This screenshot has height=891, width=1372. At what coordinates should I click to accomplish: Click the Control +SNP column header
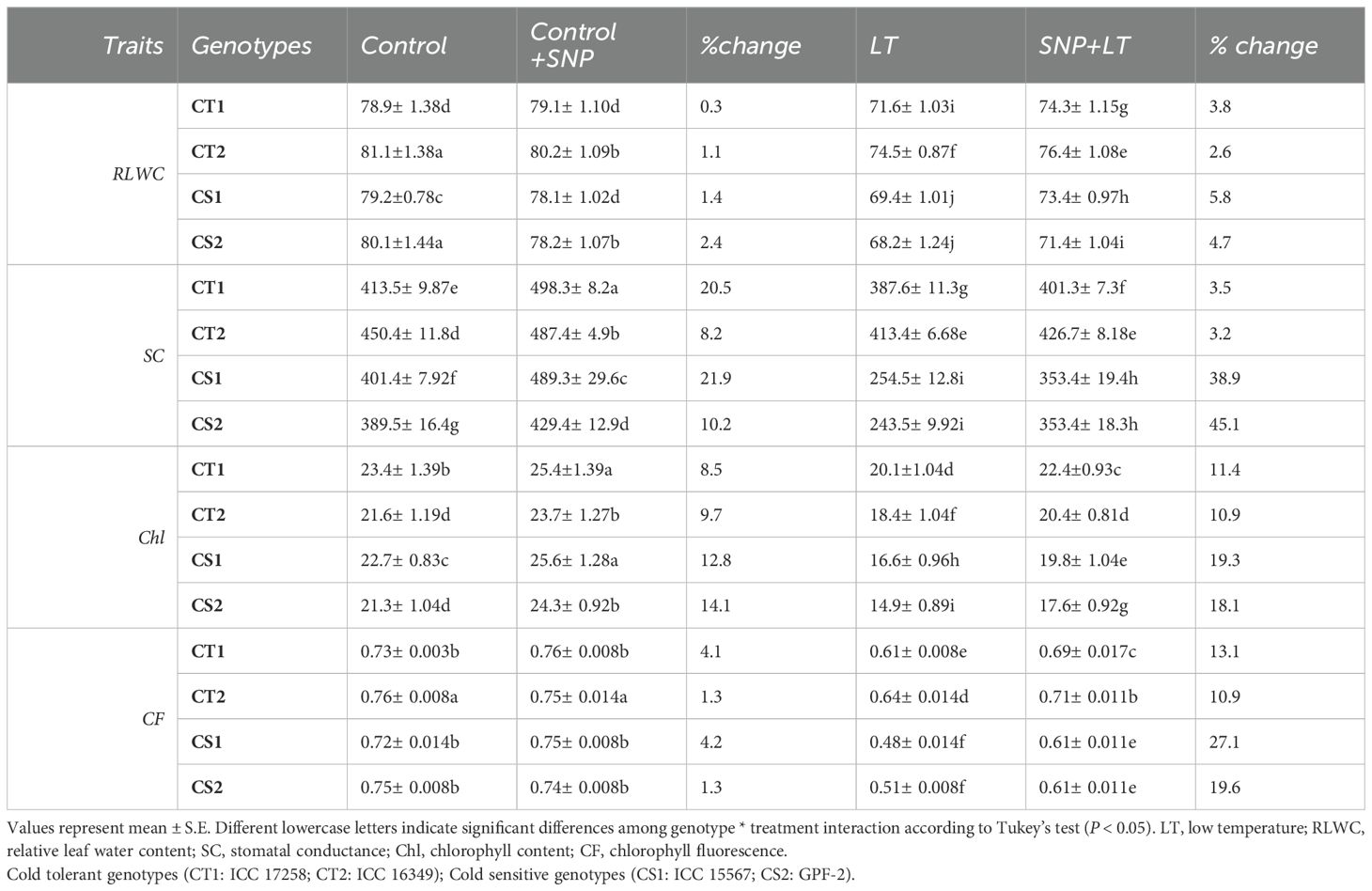572,45
